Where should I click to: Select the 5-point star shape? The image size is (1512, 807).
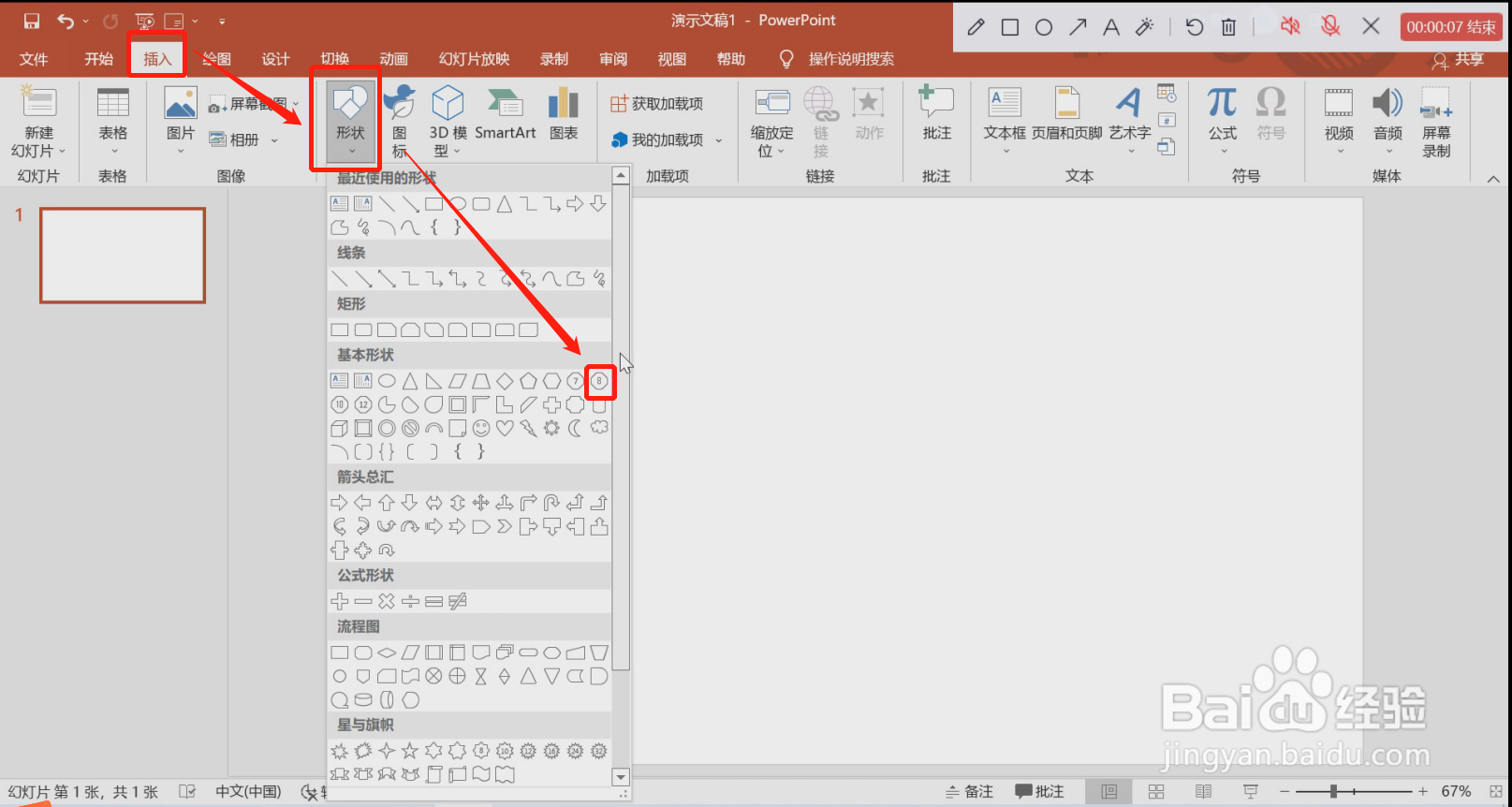410,751
